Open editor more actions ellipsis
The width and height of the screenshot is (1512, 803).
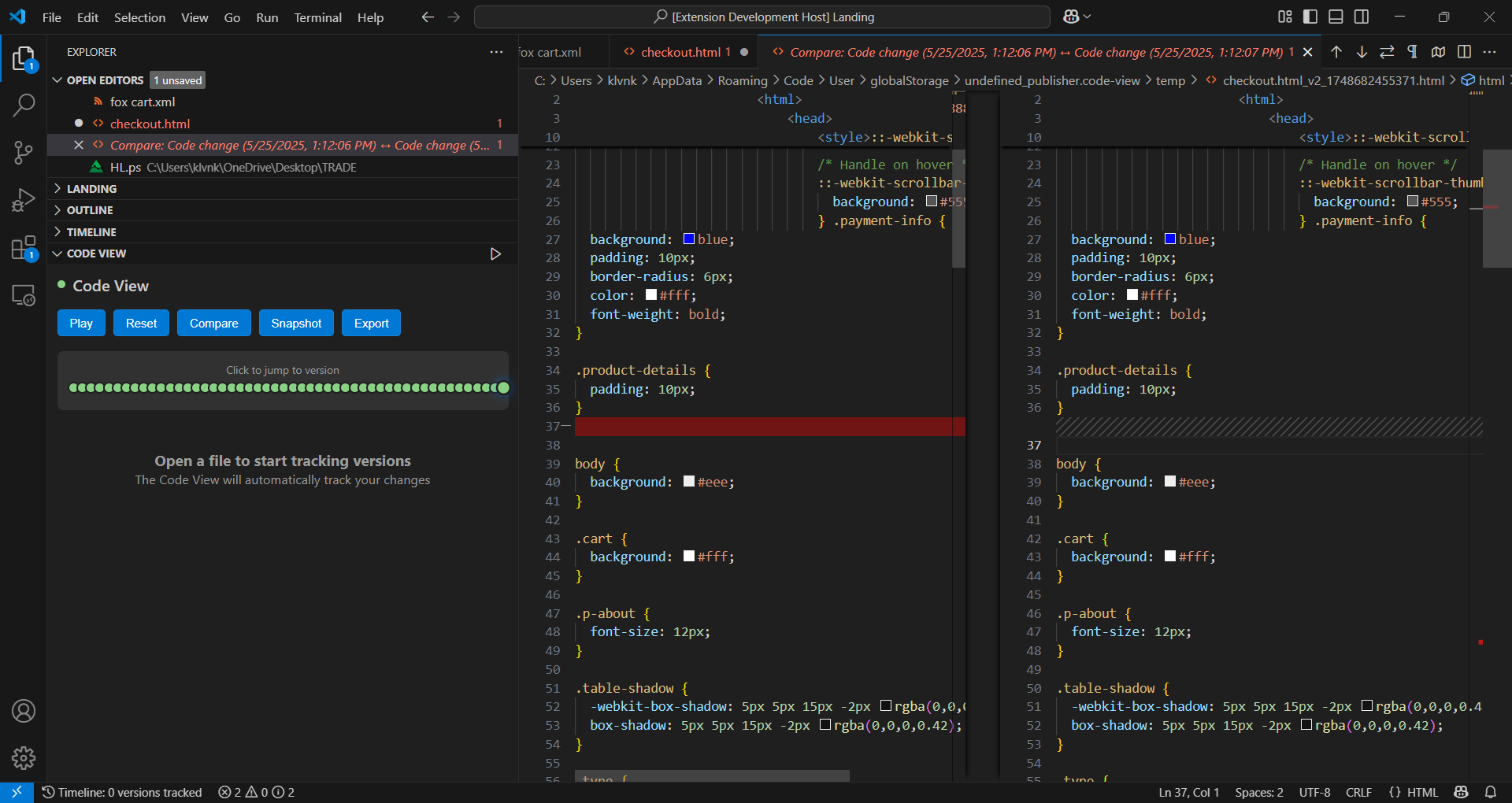(1489, 52)
